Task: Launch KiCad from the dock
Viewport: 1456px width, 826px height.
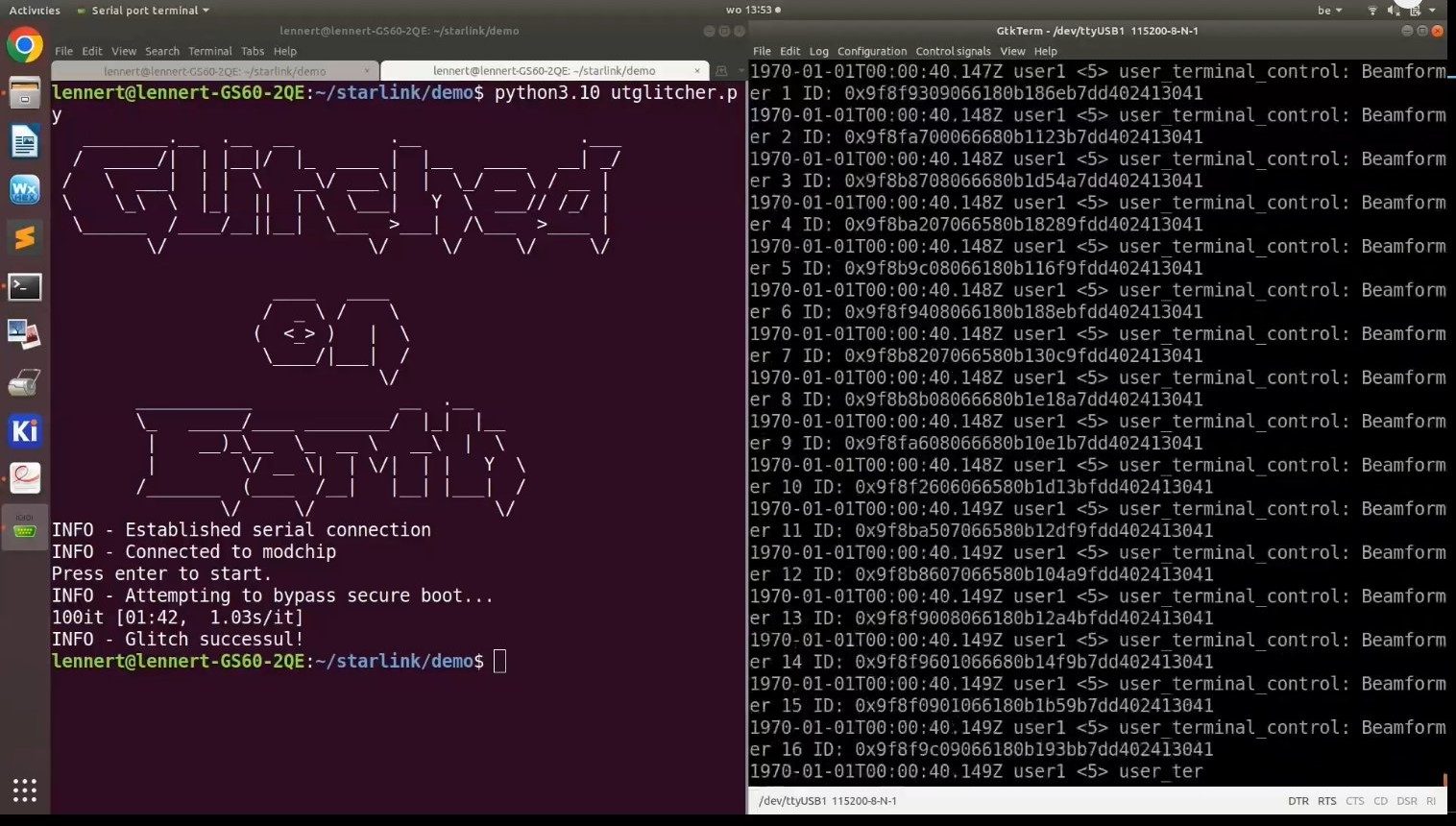Action: (x=25, y=431)
